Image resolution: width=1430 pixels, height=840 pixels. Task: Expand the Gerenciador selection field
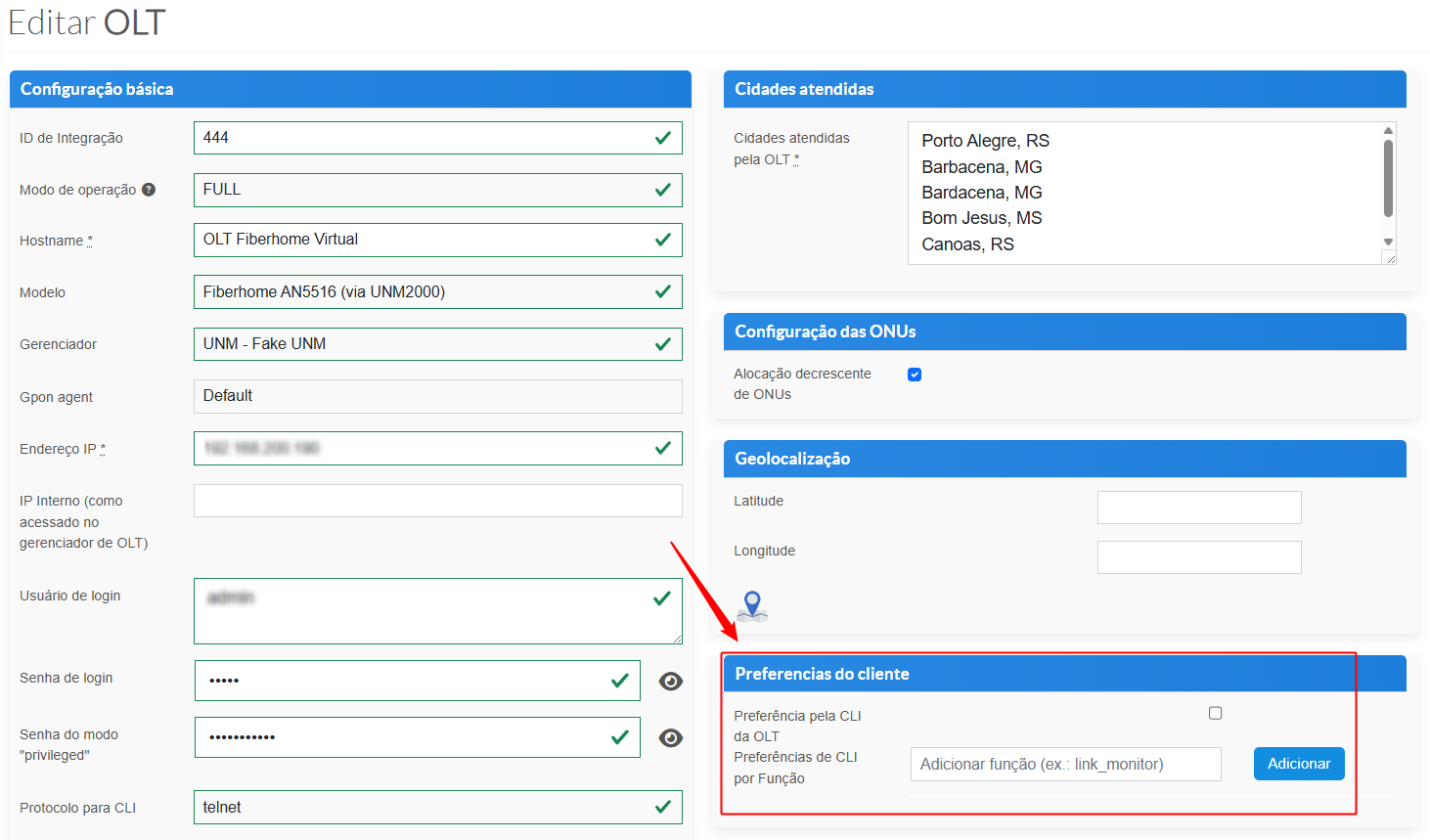click(x=437, y=344)
